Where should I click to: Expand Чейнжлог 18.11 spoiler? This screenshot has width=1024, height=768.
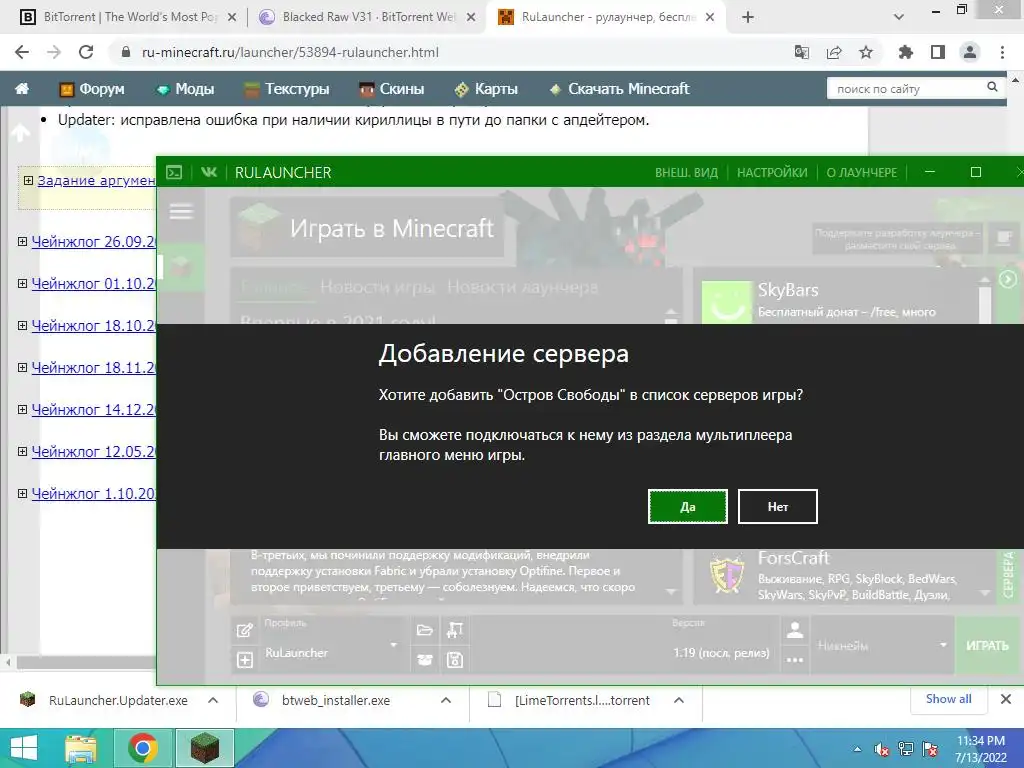22,368
